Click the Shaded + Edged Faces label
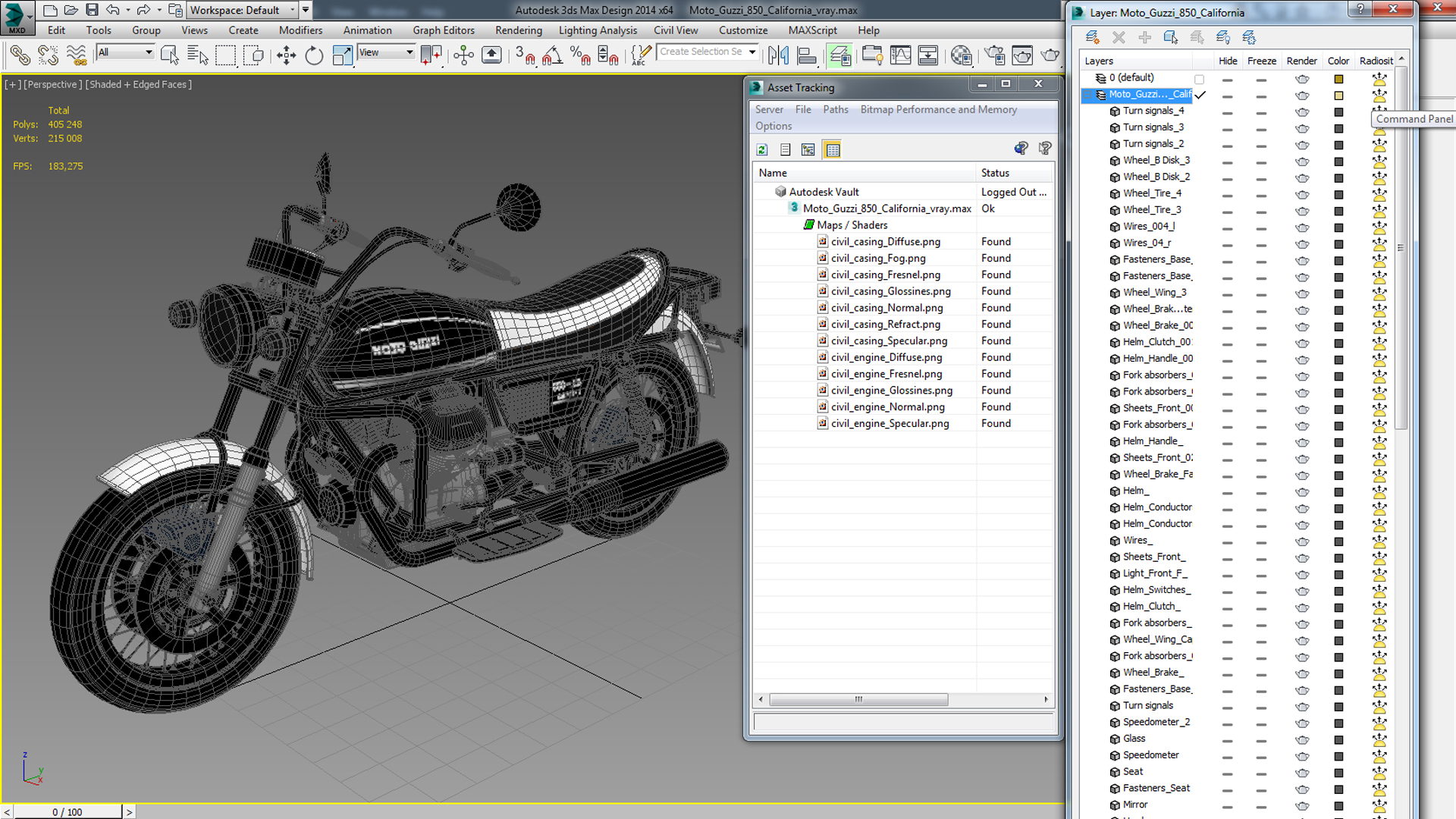The height and width of the screenshot is (819, 1456). [x=138, y=84]
